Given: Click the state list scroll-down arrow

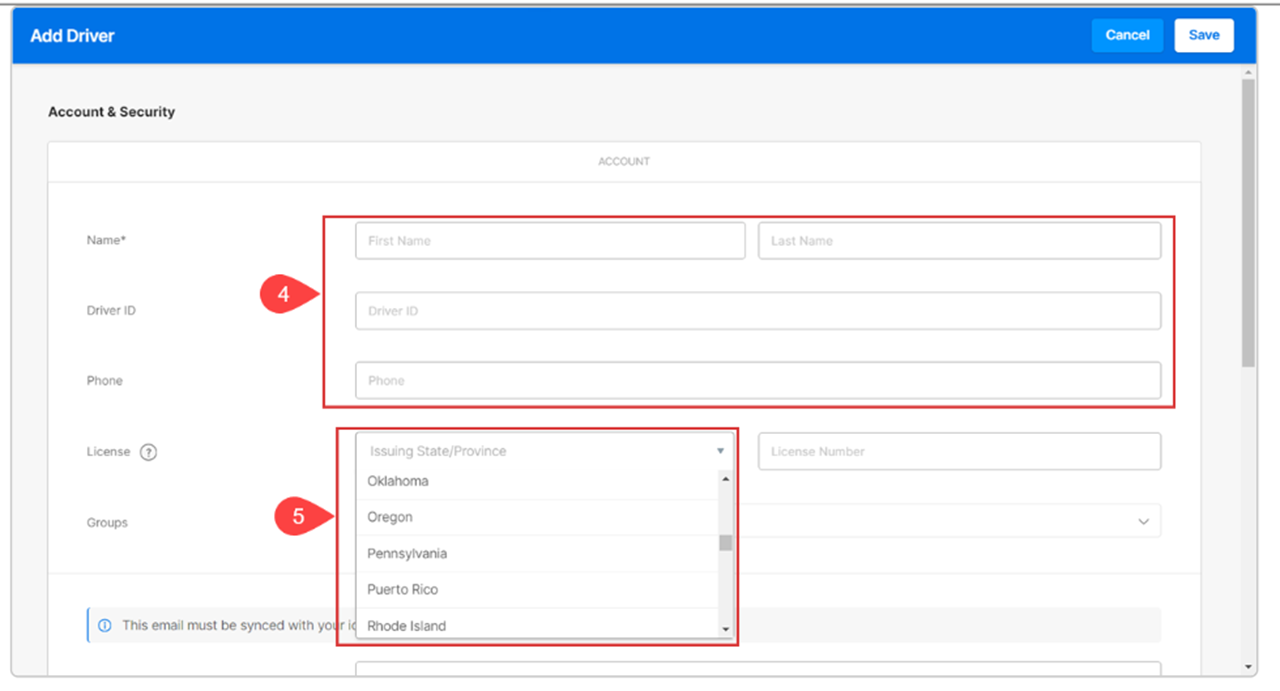Looking at the screenshot, I should coord(726,630).
